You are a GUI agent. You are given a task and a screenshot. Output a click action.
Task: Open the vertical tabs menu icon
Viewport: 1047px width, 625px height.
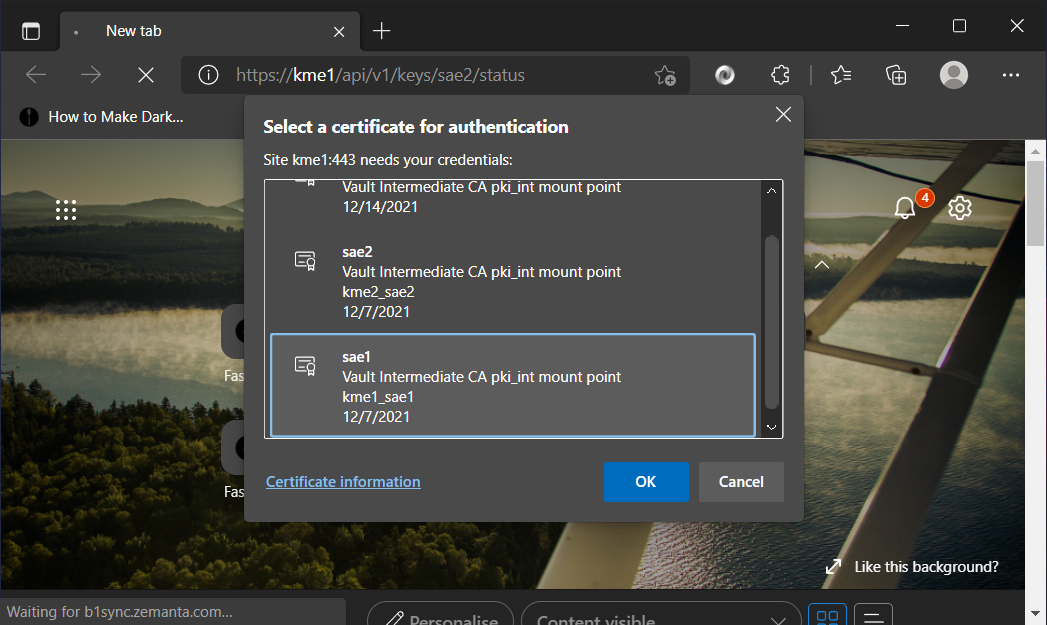(31, 31)
